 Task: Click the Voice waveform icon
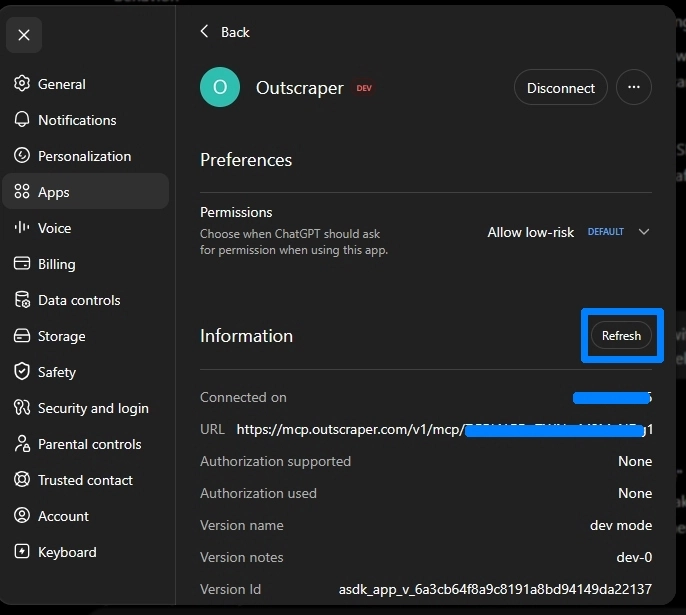[22, 227]
